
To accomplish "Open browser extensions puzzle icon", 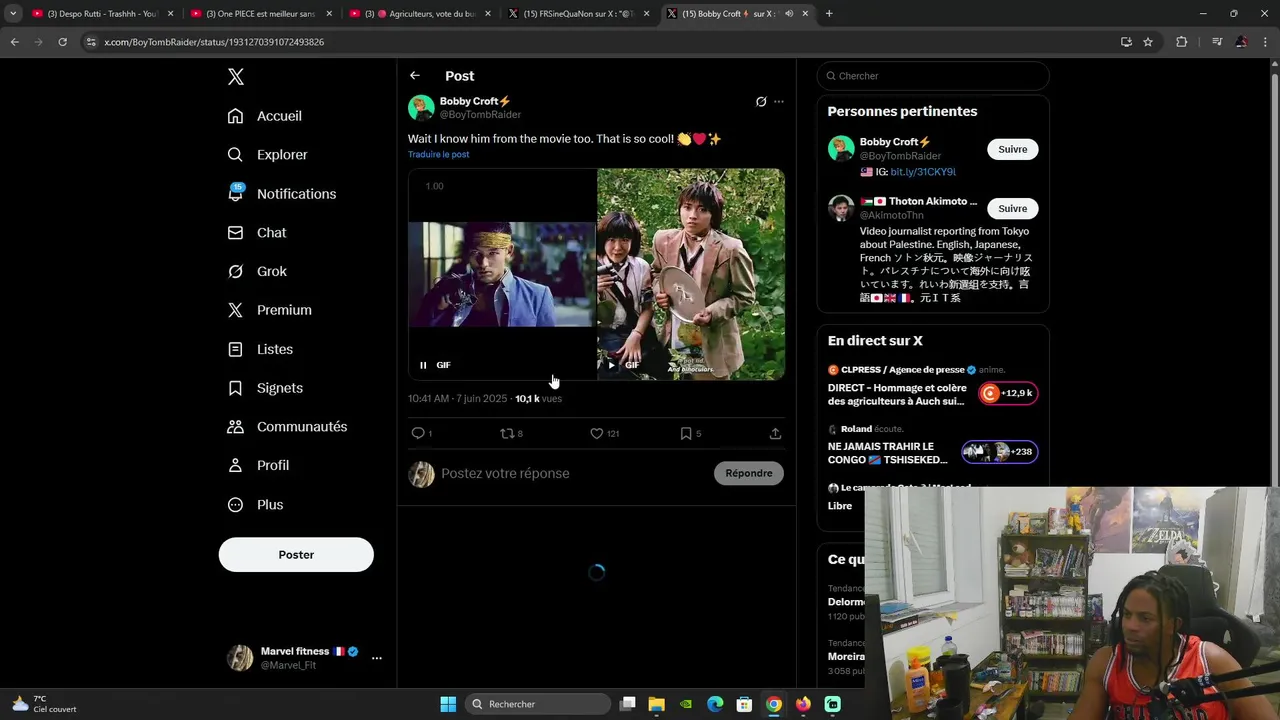I will click(x=1182, y=42).
